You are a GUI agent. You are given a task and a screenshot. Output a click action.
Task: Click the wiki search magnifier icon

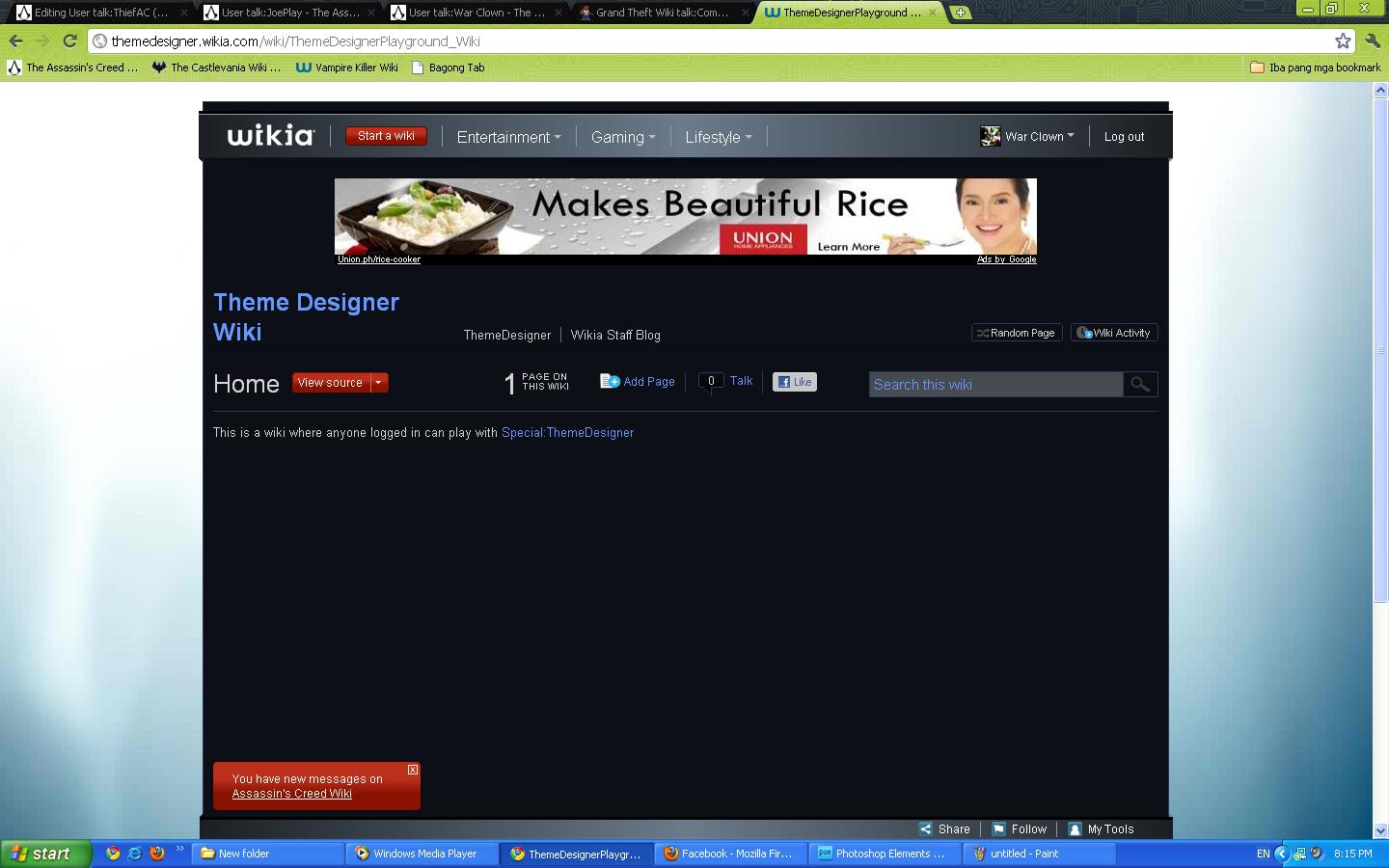[x=1140, y=385]
